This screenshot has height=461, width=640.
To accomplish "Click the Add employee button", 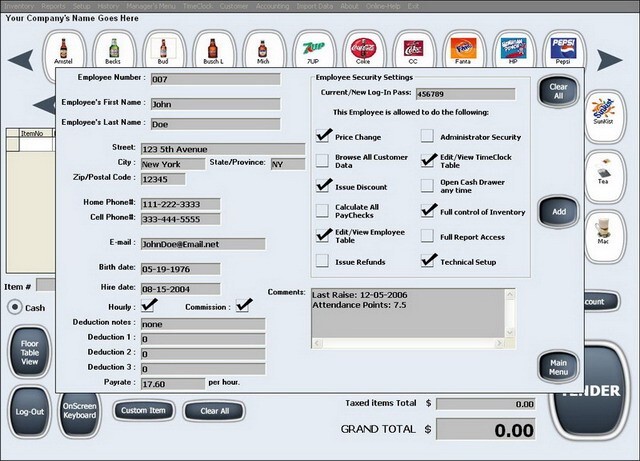I will coord(558,212).
